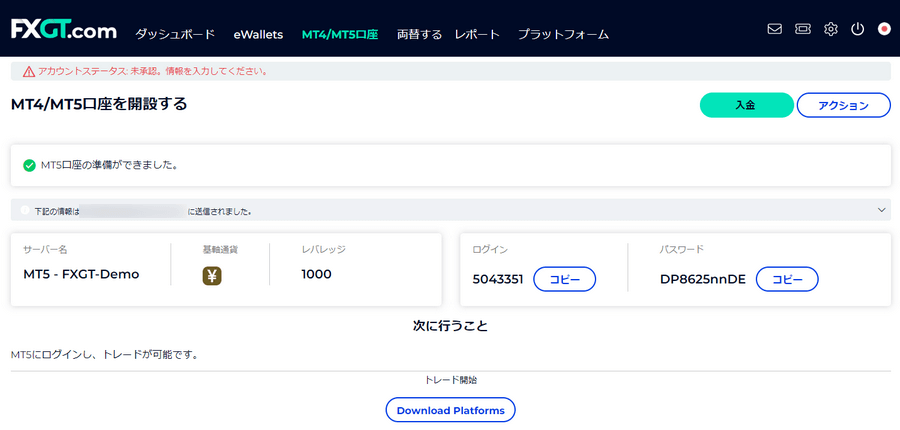The image size is (900, 430).
Task: Open the settings gear icon
Action: coord(831,29)
